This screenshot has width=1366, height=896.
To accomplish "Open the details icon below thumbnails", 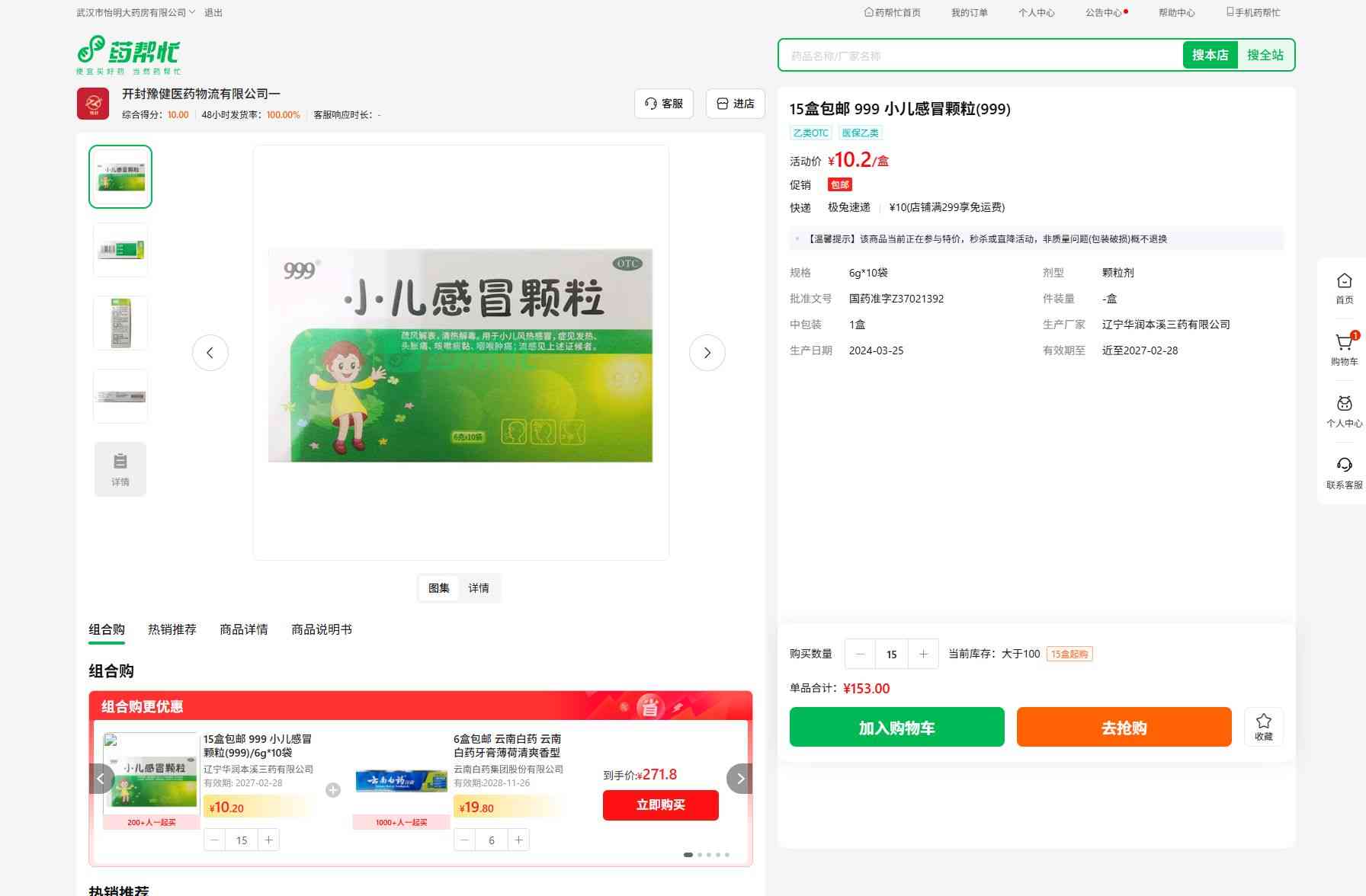I will (x=120, y=469).
